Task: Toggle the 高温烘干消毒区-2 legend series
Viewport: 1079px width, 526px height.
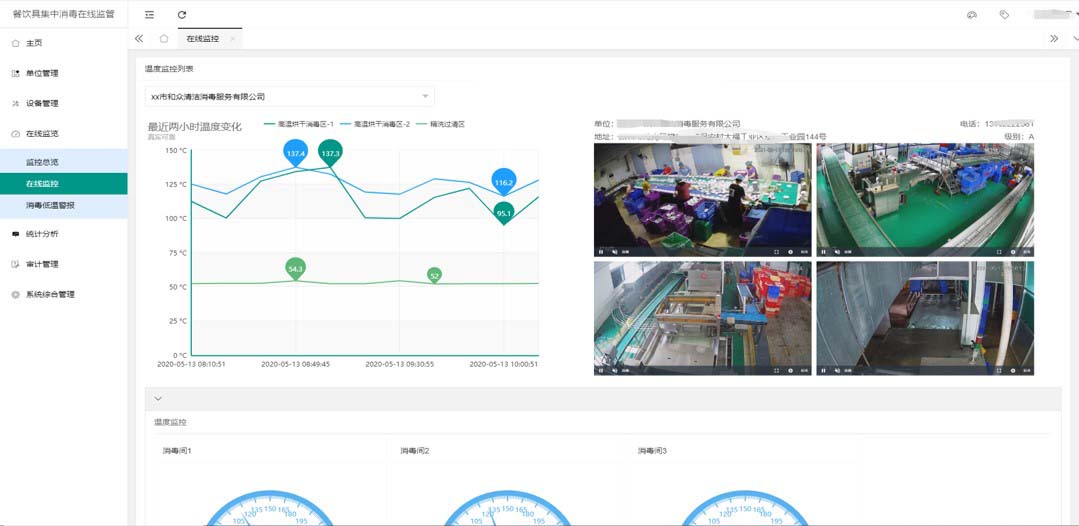Action: point(376,125)
